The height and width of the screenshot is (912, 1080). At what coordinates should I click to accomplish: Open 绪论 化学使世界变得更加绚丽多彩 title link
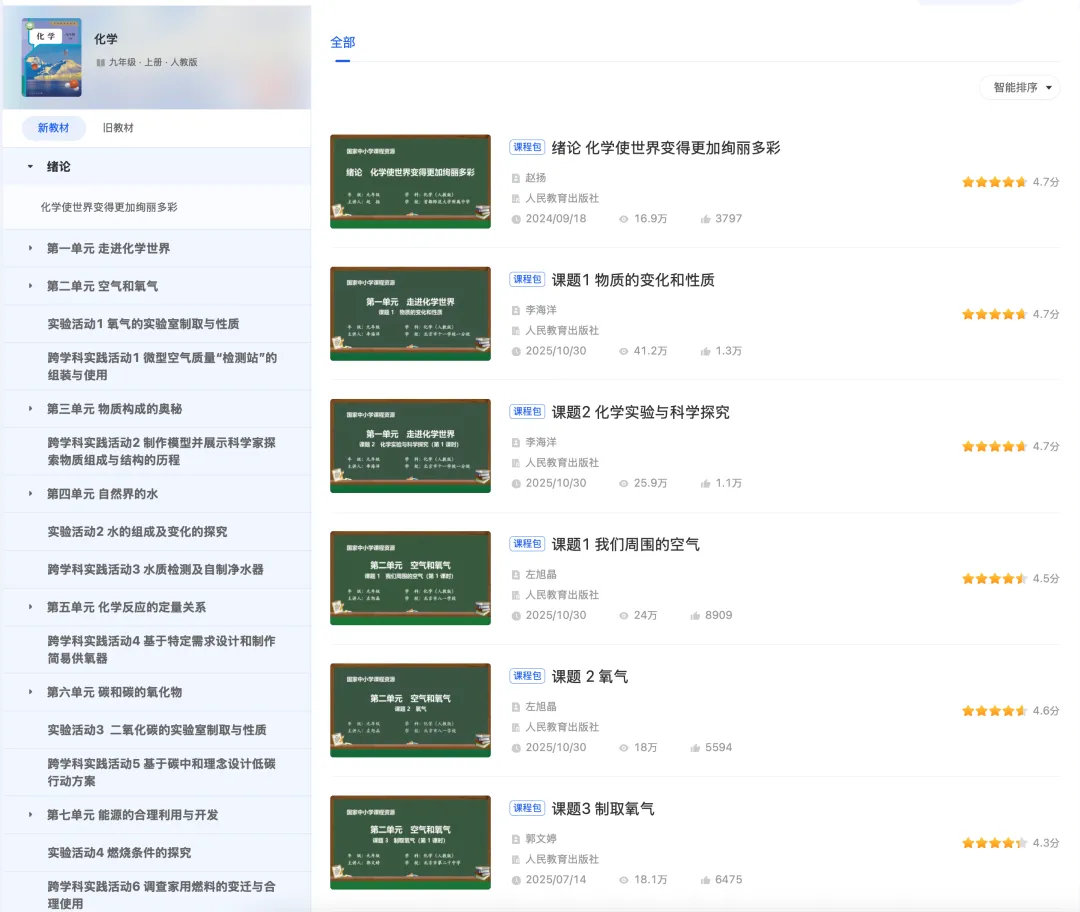[666, 148]
